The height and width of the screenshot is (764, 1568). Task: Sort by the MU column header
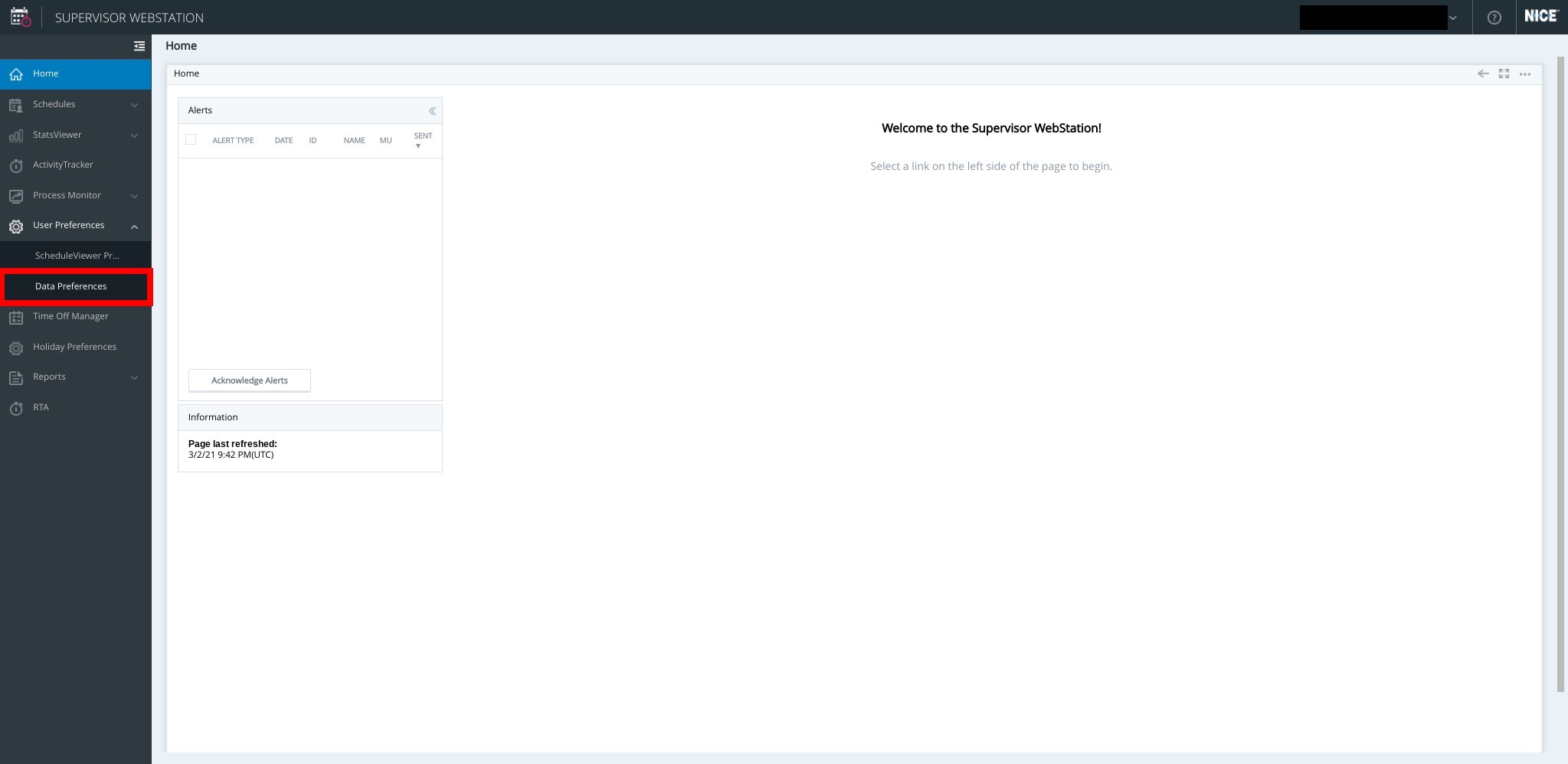[385, 141]
